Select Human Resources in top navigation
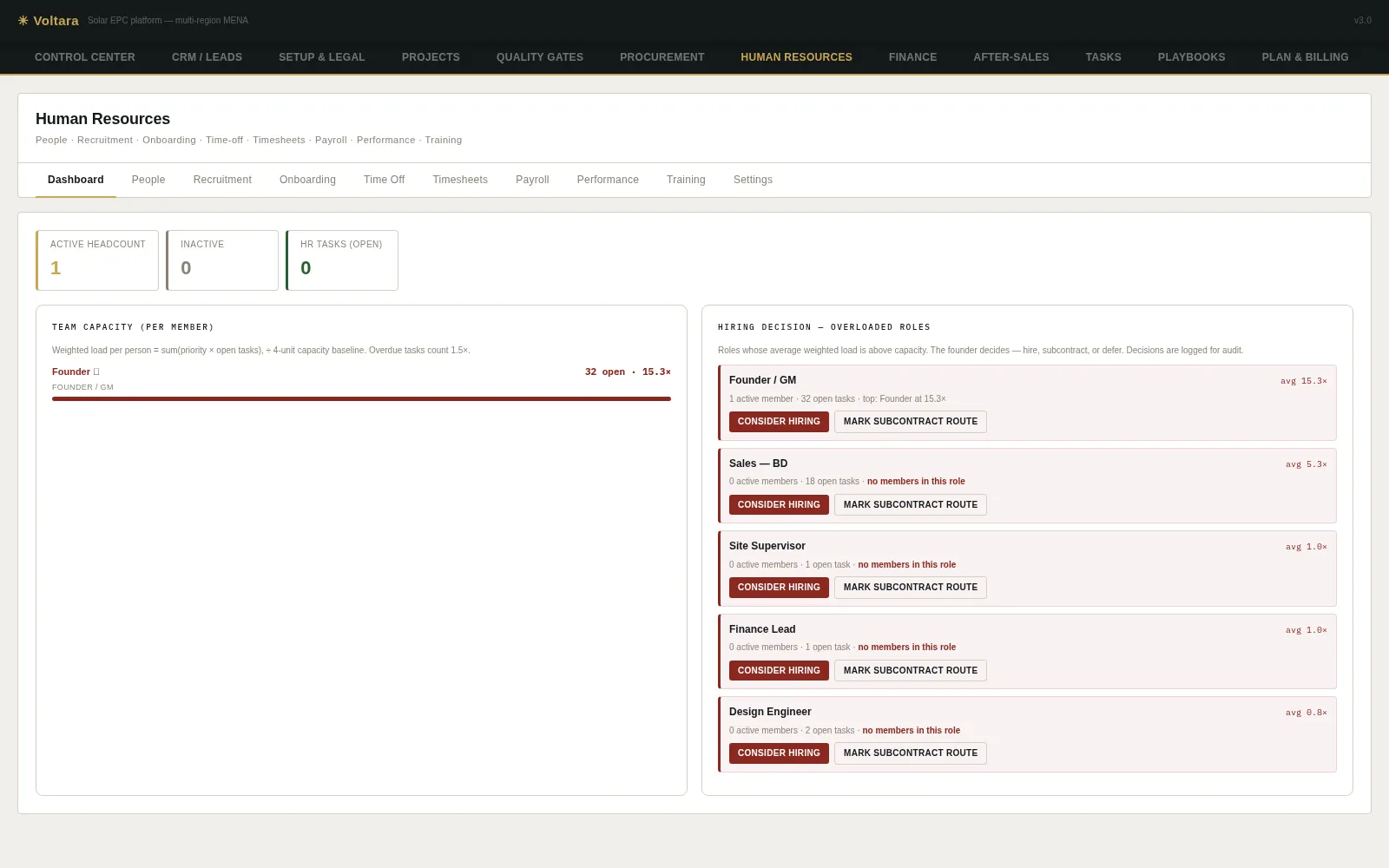This screenshot has height=868, width=1389. (x=796, y=57)
